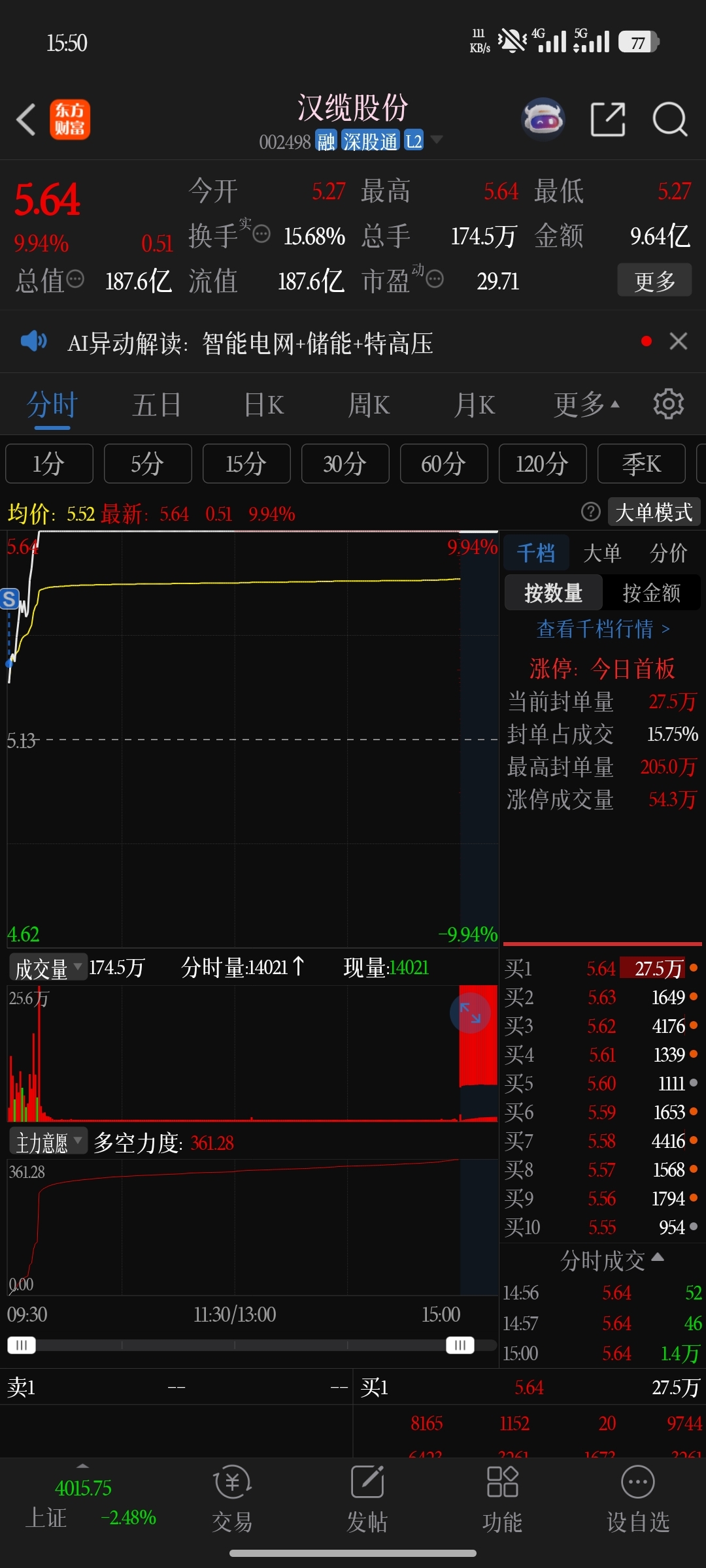The width and height of the screenshot is (706, 1568).
Task: Choose the 15分 interval button
Action: pyautogui.click(x=246, y=463)
